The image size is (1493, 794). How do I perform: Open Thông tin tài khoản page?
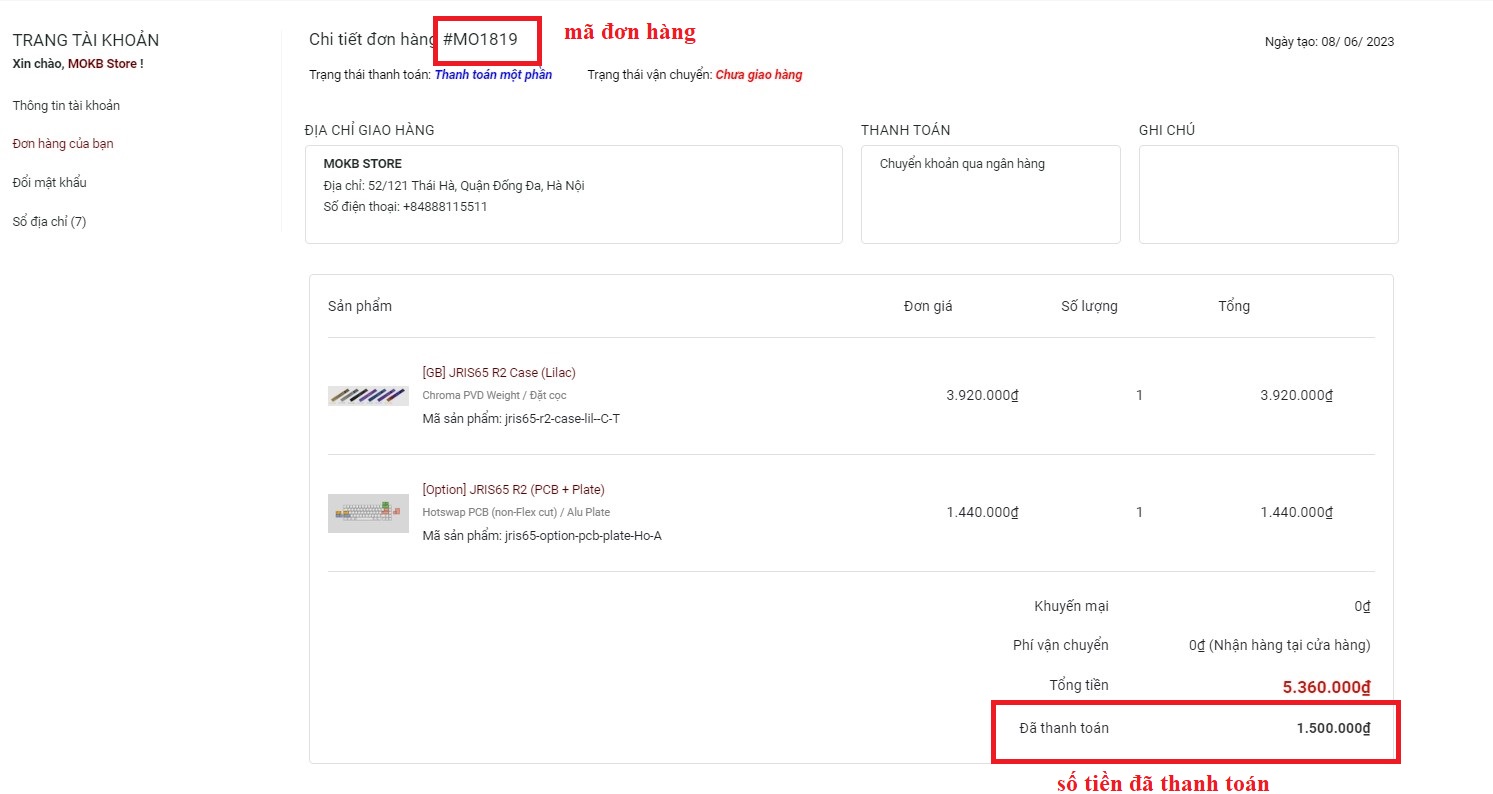(x=66, y=106)
